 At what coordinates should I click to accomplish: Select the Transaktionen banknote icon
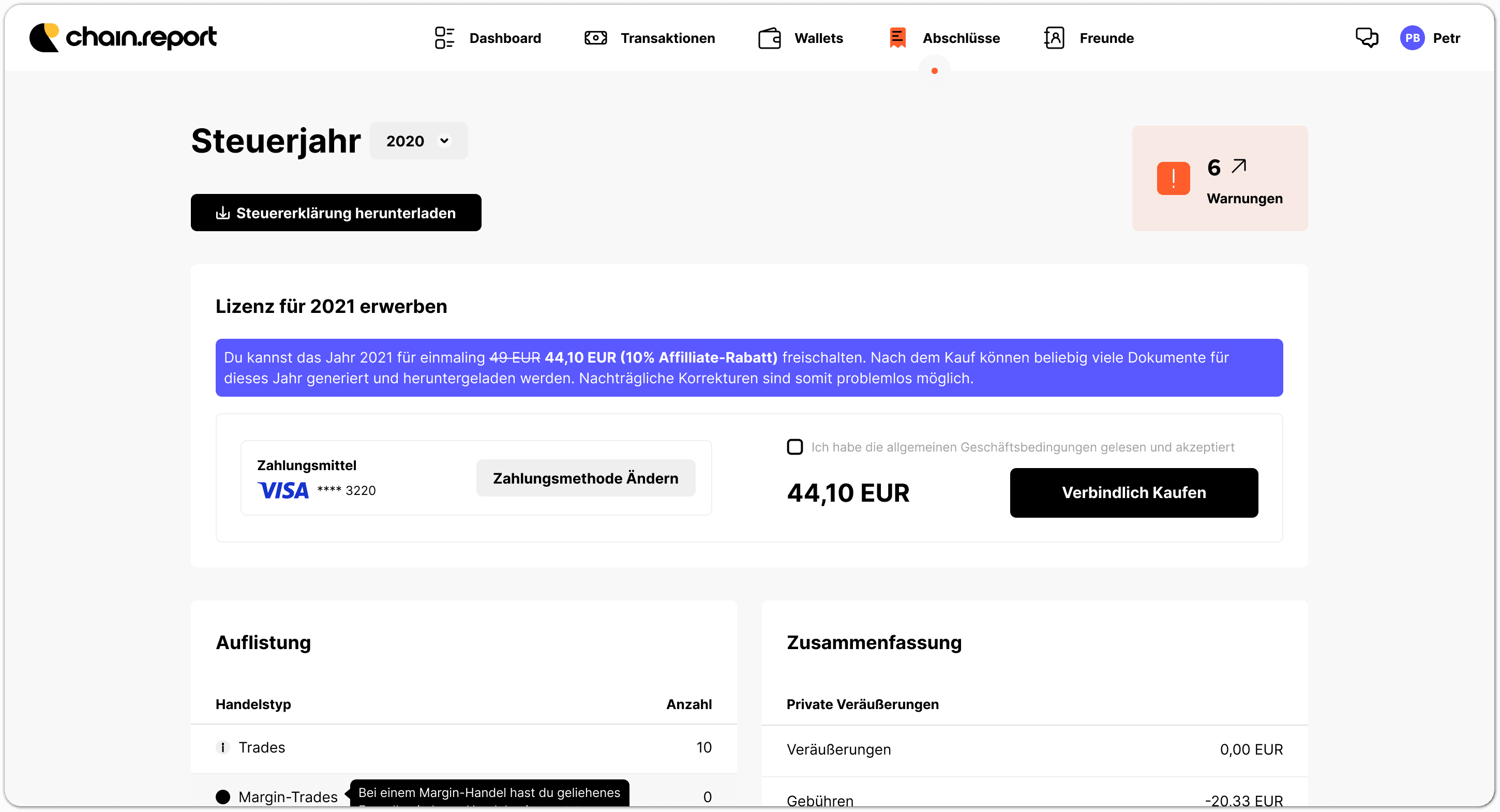pos(595,37)
